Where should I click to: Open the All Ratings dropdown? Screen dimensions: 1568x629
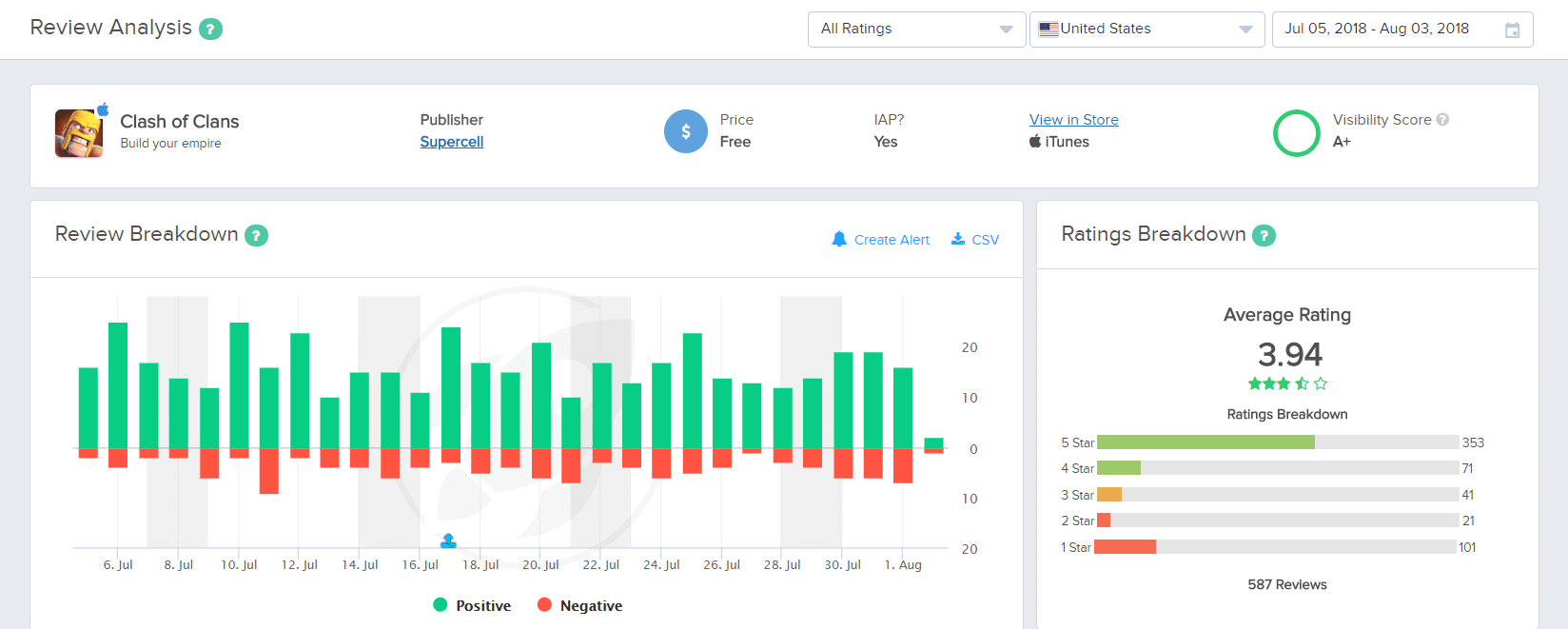coord(917,29)
